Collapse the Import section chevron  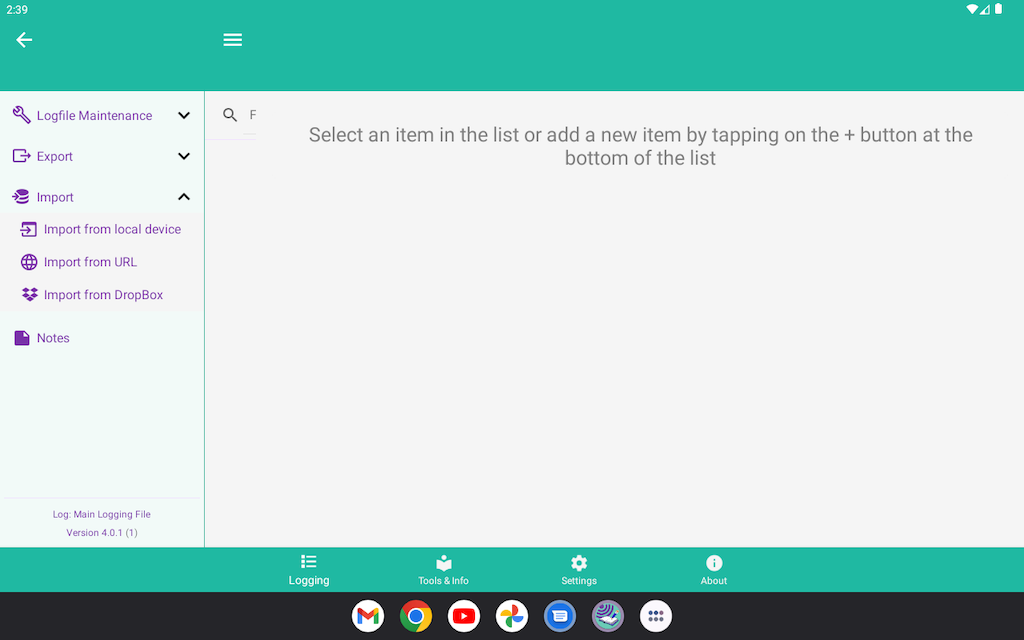(x=184, y=197)
